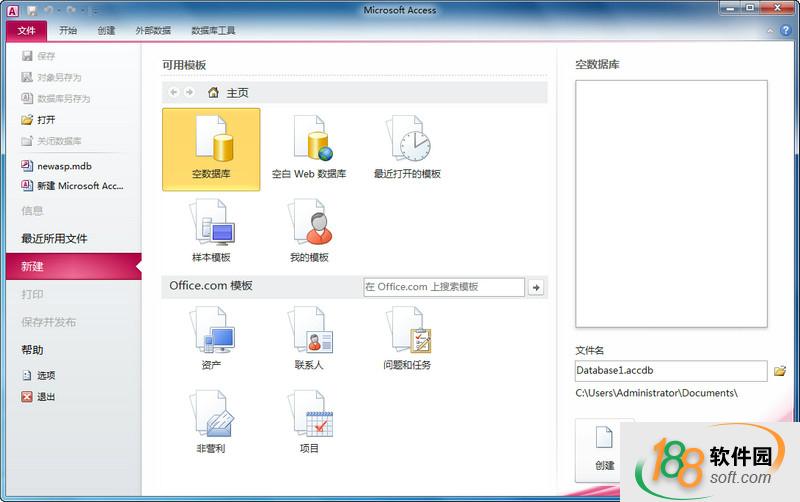Image resolution: width=800 pixels, height=502 pixels.
Task: Click the Office.com template search box
Action: coord(444,287)
